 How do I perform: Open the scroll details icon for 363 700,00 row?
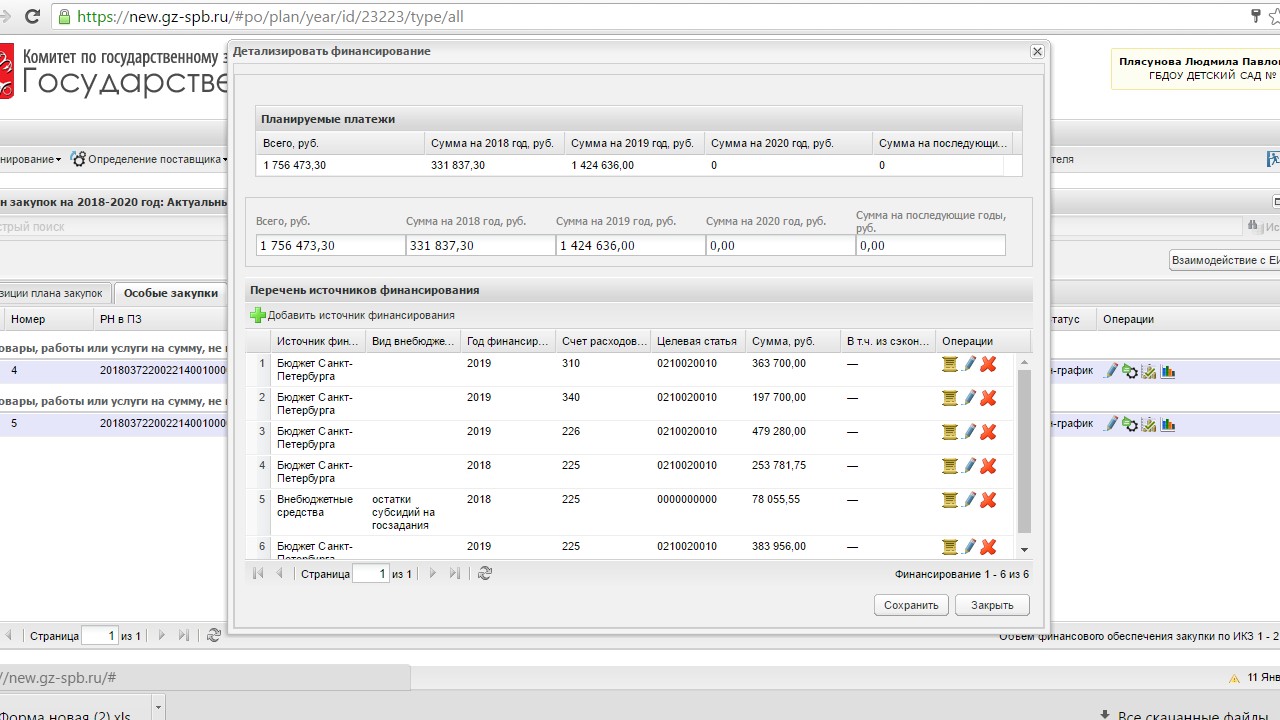[x=950, y=365]
